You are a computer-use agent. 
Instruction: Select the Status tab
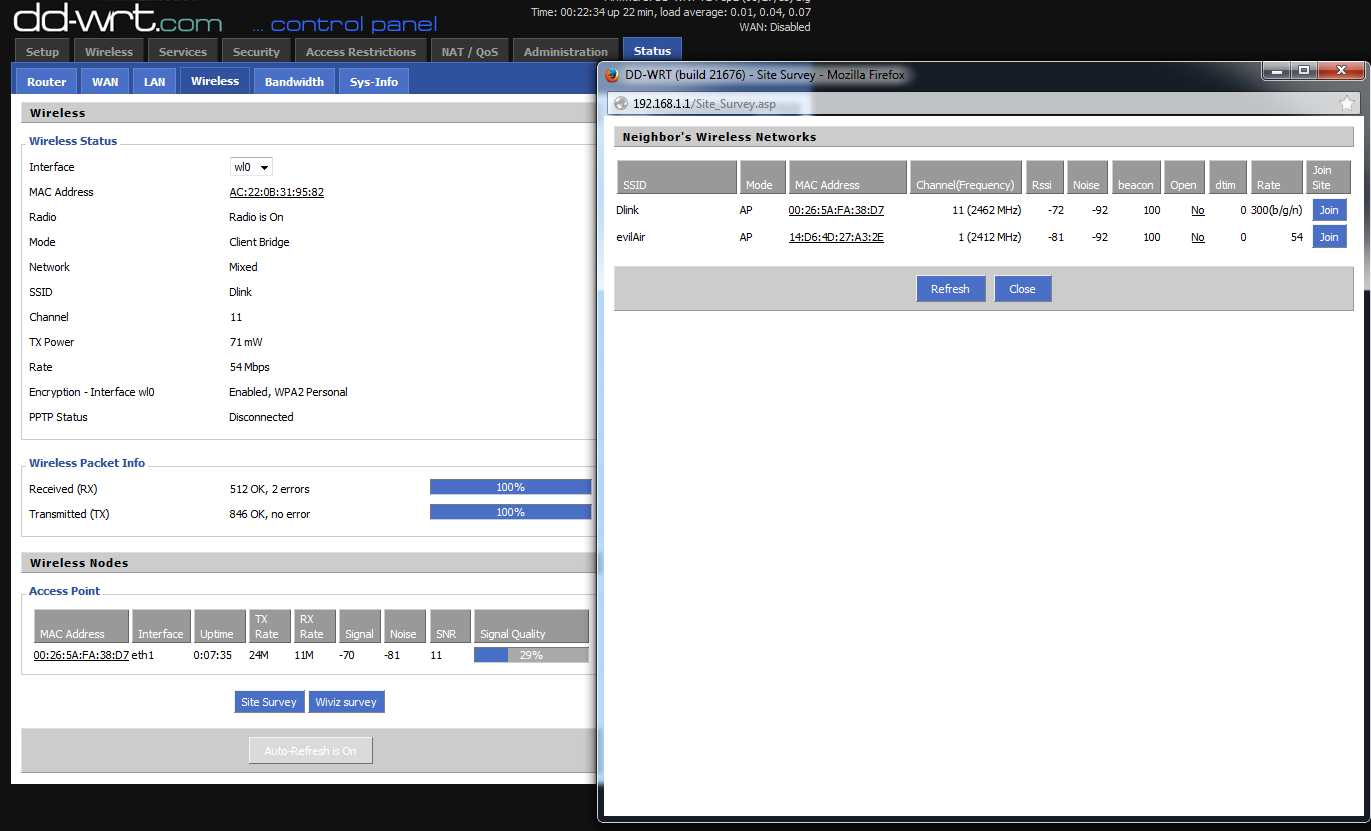[652, 50]
